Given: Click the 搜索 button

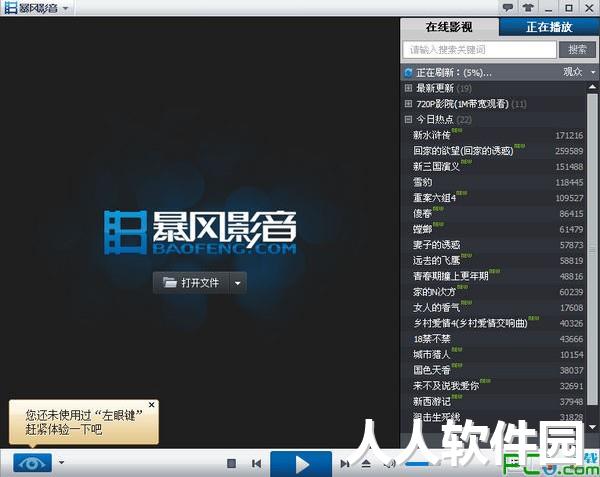Looking at the screenshot, I should [x=577, y=50].
